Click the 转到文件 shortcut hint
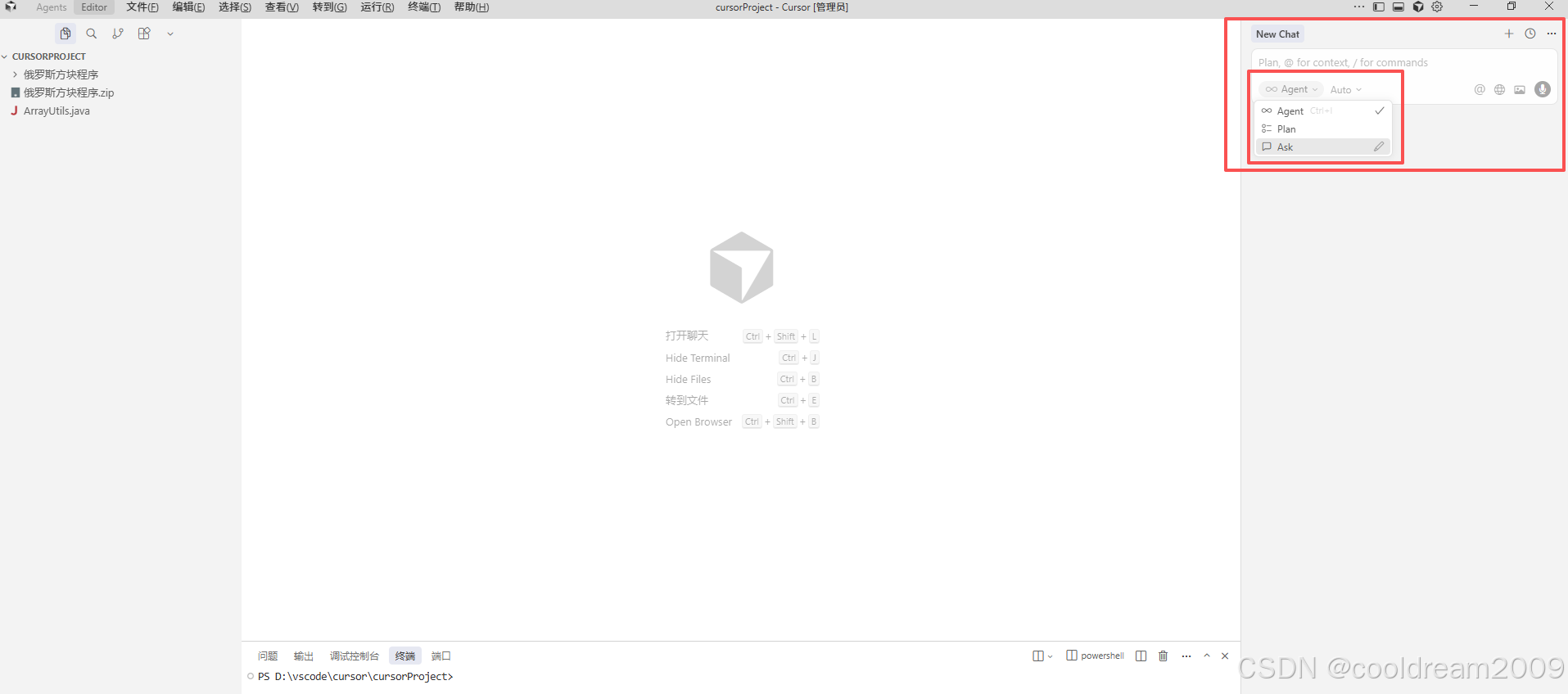Image resolution: width=1568 pixels, height=694 pixels. click(x=742, y=400)
